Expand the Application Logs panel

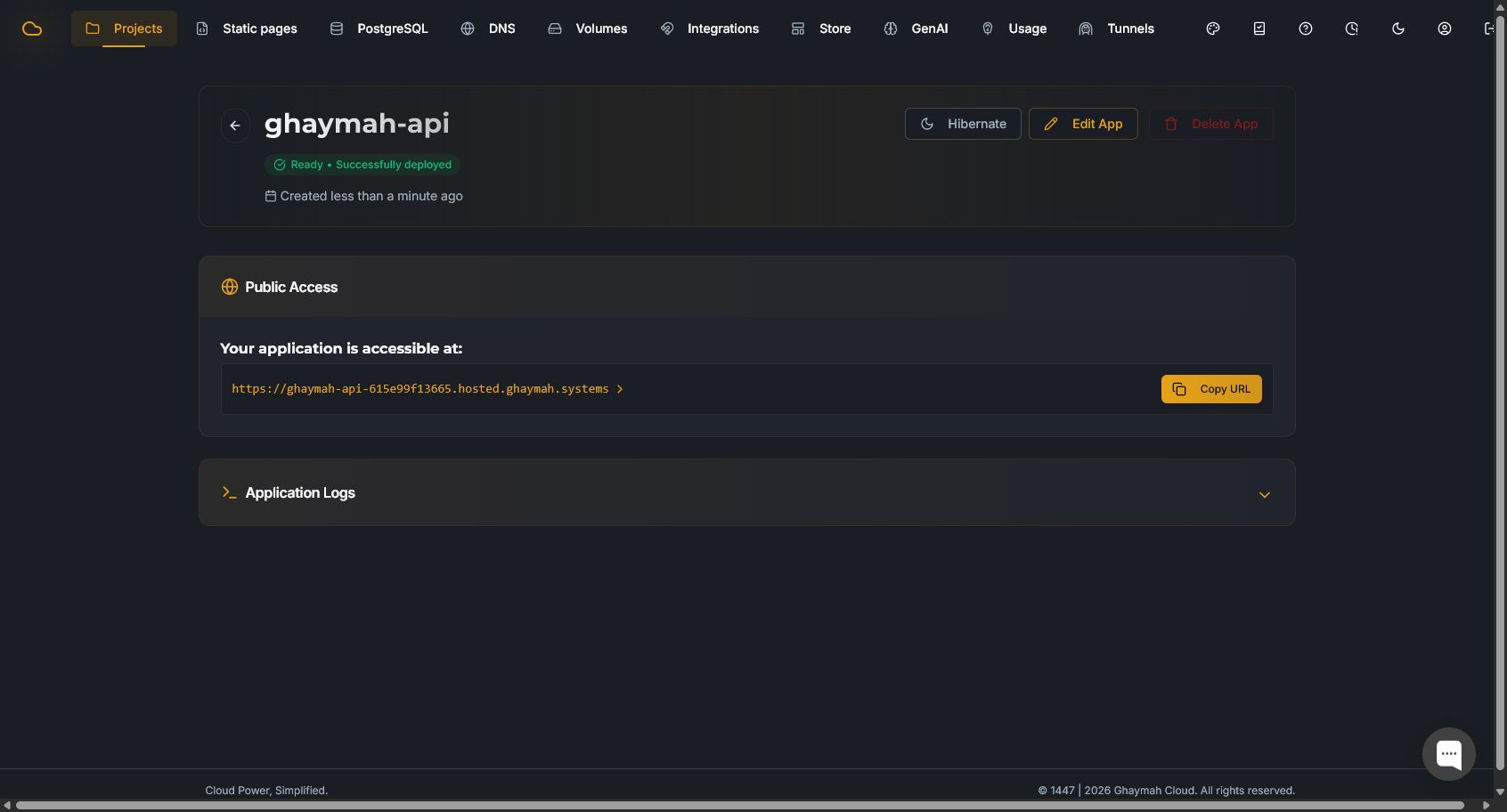coord(747,492)
